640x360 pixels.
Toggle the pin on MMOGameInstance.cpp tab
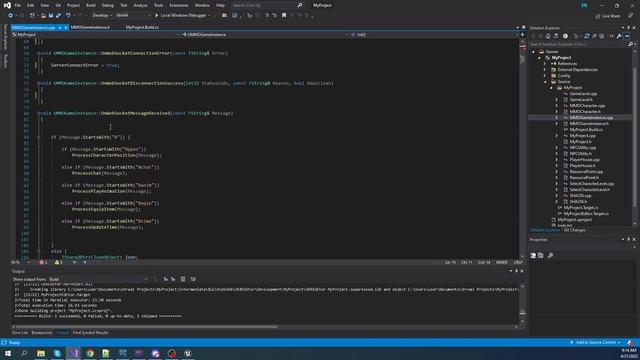(x=60, y=27)
